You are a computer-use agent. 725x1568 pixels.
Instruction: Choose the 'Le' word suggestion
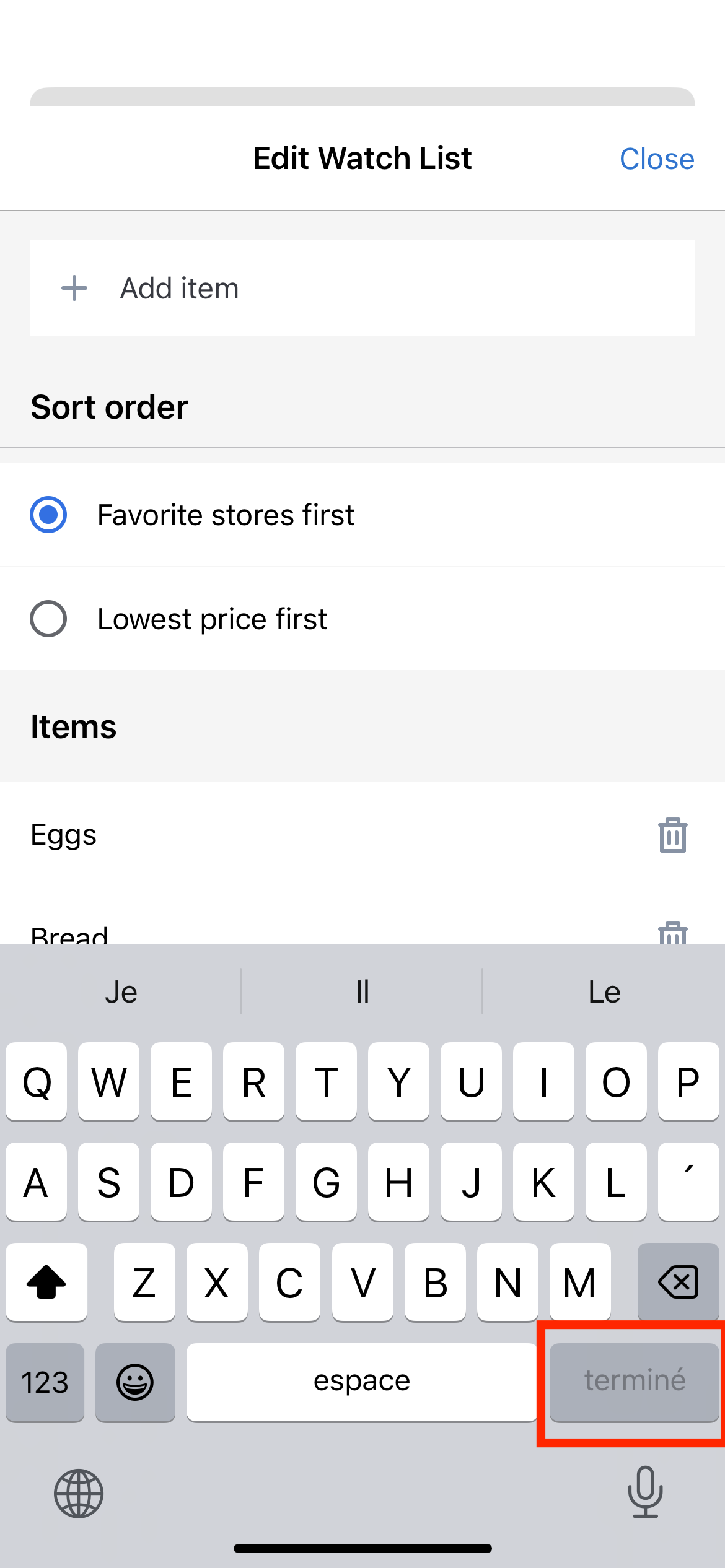tap(604, 991)
